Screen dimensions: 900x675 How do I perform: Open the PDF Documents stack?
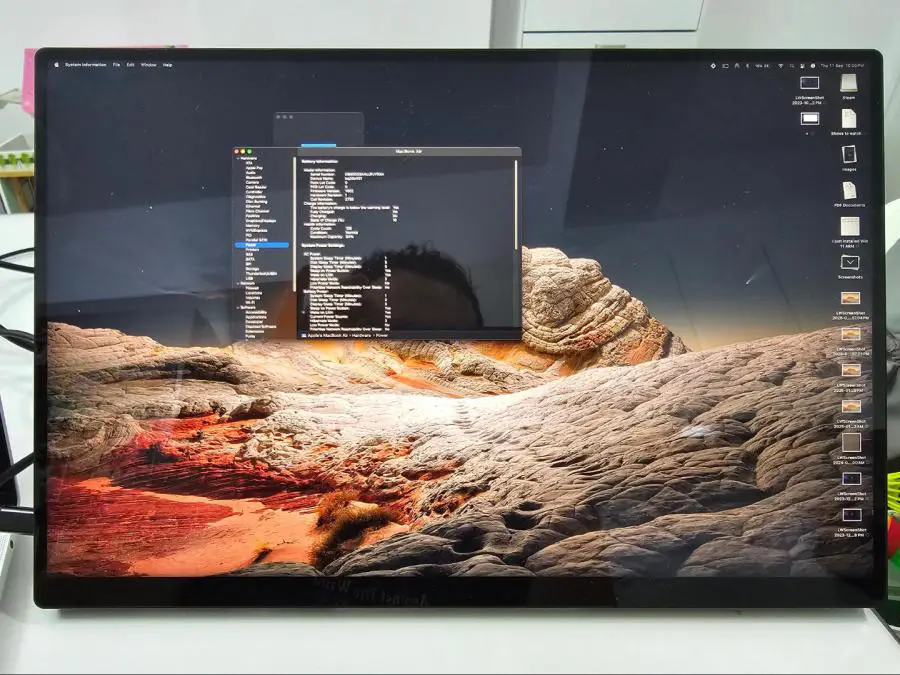tap(849, 193)
